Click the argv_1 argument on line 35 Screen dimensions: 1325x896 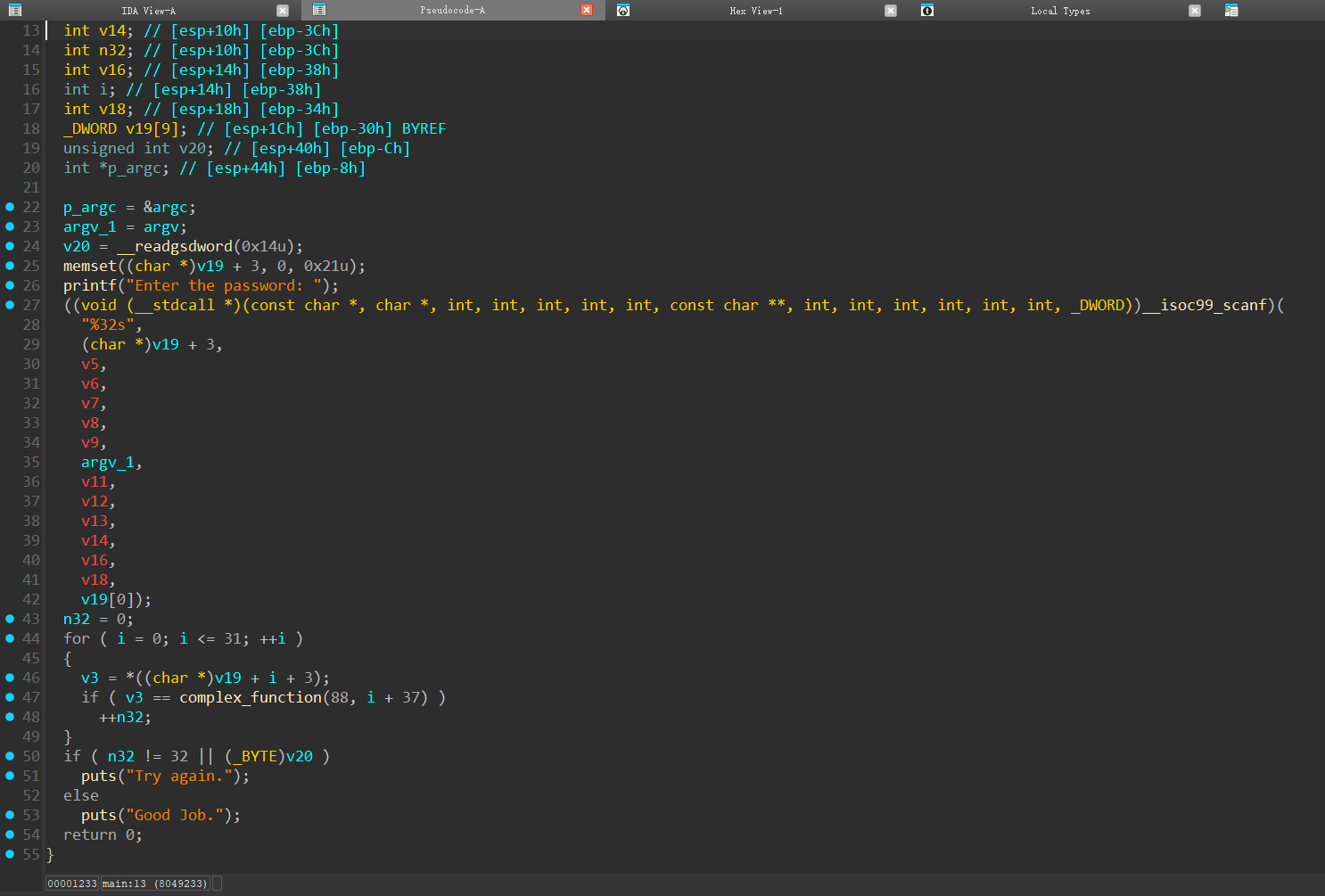pos(108,462)
